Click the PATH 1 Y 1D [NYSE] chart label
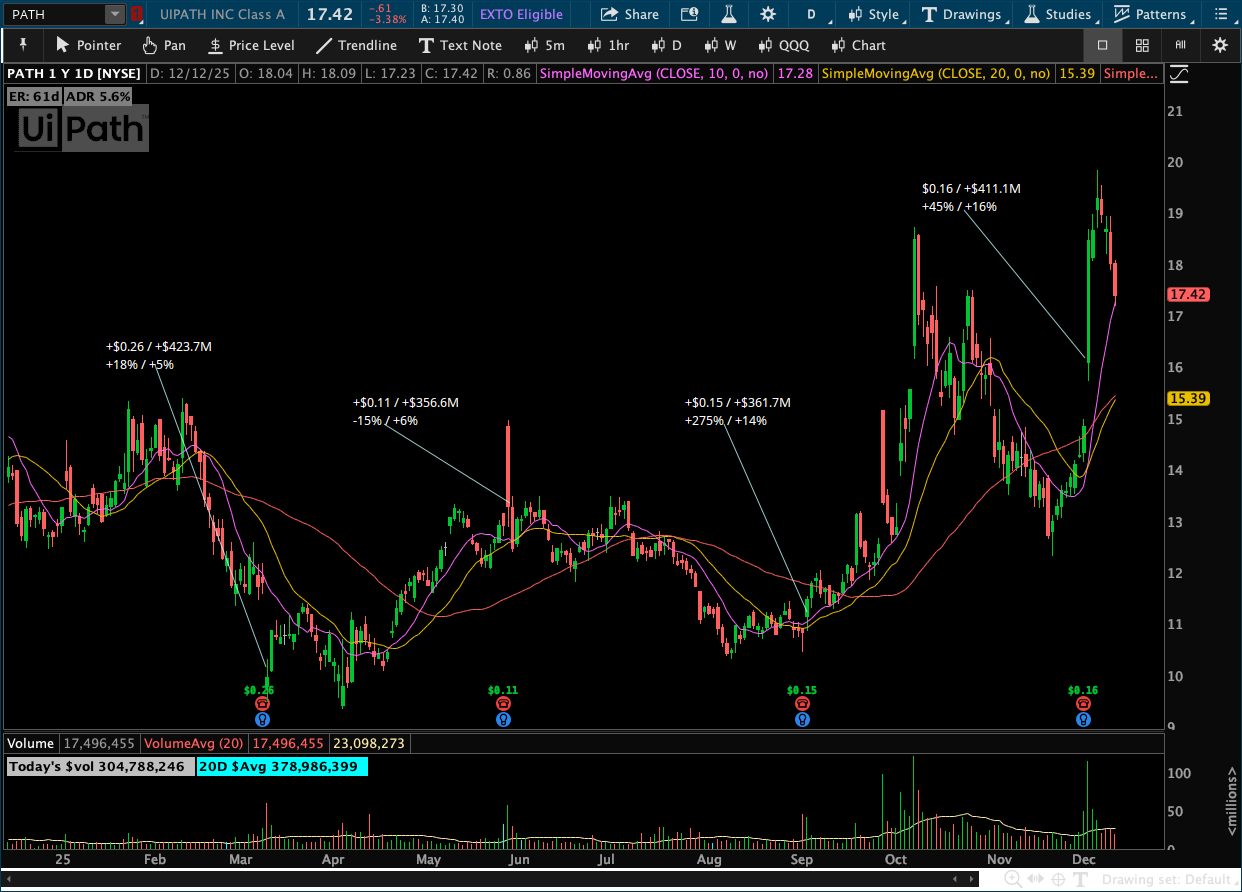 click(74, 74)
